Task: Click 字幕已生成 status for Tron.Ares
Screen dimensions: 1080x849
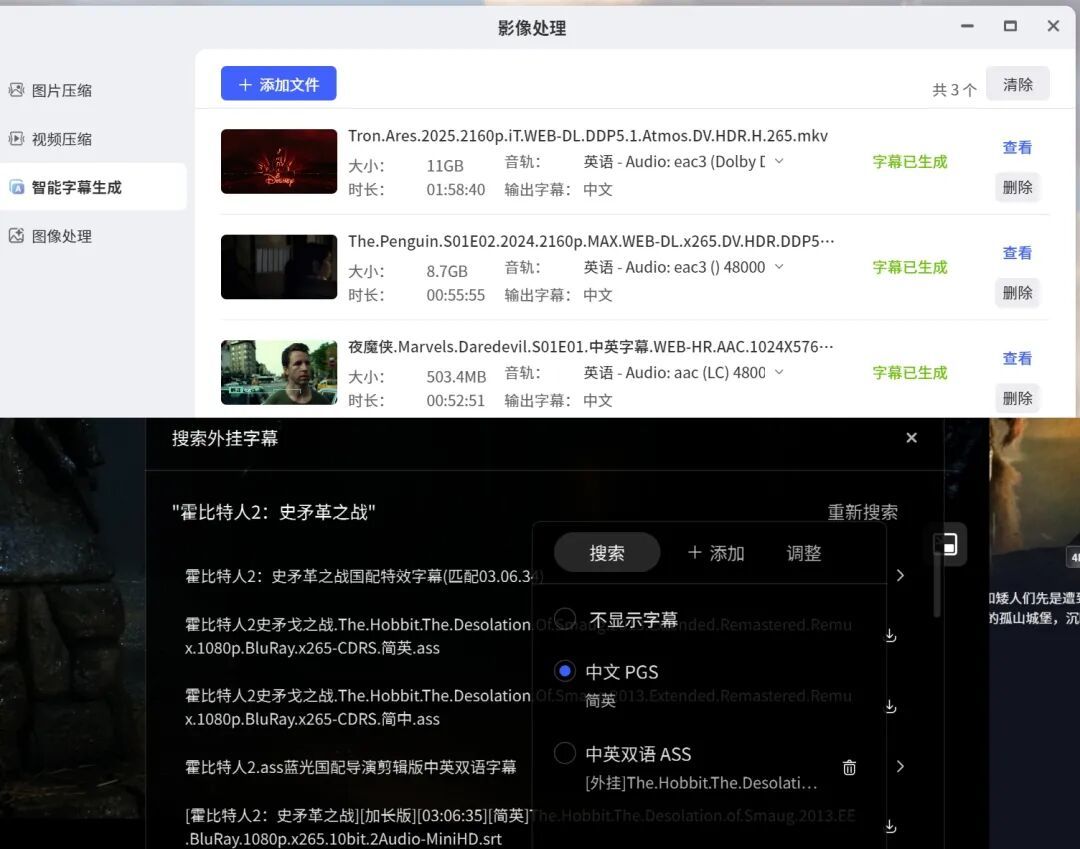Action: pyautogui.click(x=909, y=162)
